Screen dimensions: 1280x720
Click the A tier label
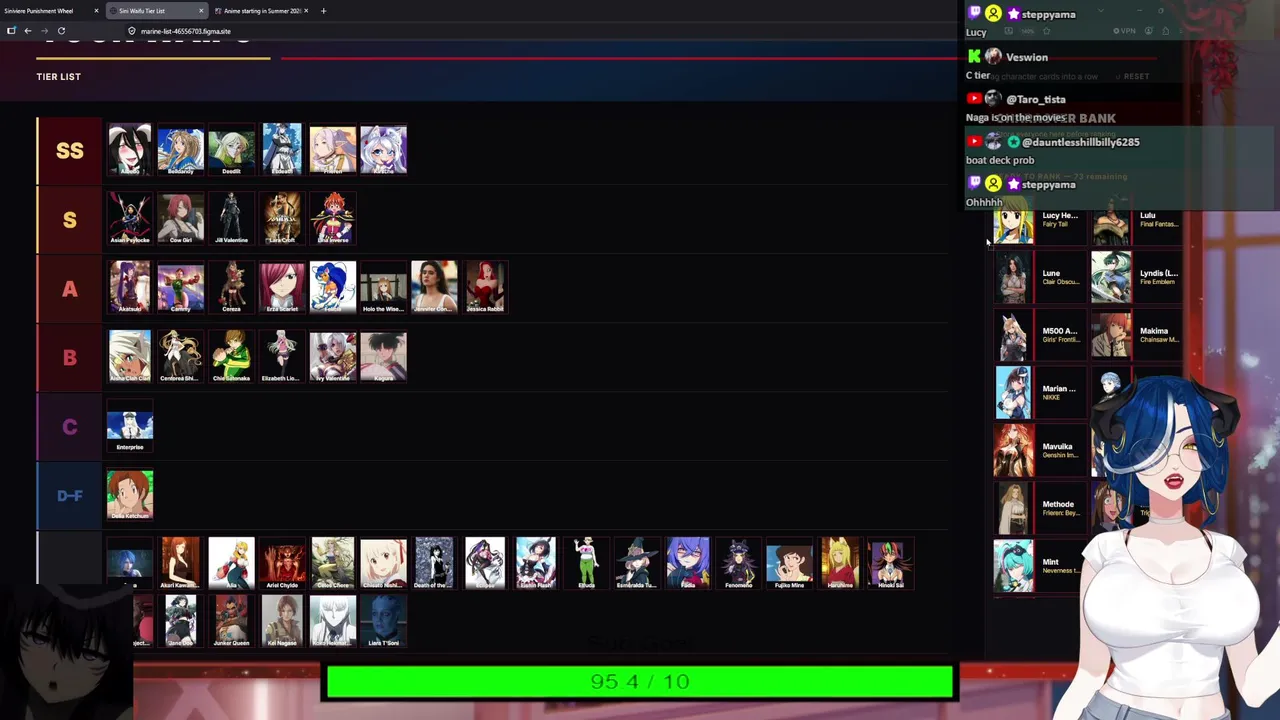[x=70, y=289]
